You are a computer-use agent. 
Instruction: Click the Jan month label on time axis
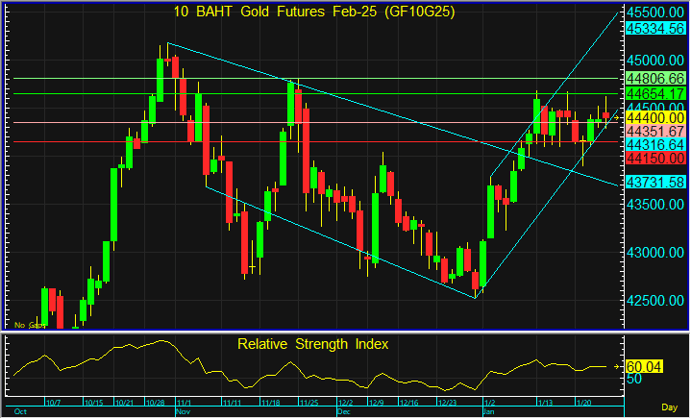click(489, 411)
